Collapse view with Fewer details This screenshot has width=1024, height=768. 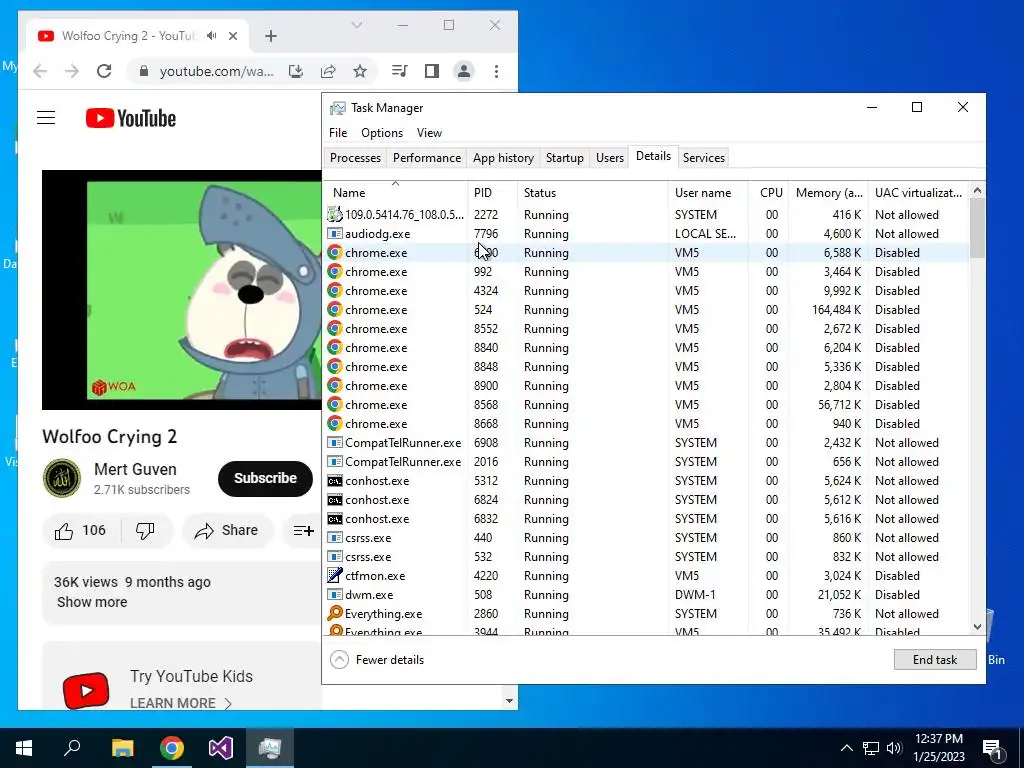[x=377, y=660]
